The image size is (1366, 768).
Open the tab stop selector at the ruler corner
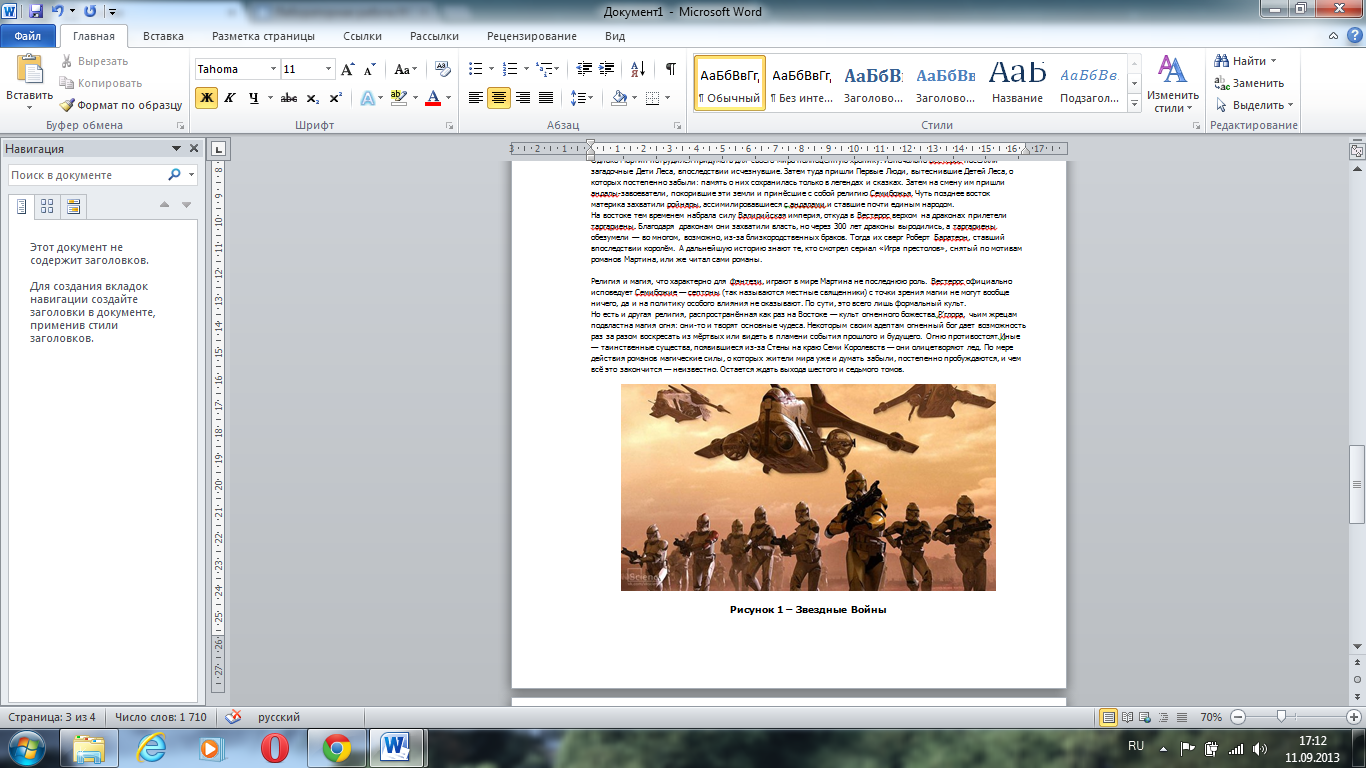pyautogui.click(x=220, y=149)
